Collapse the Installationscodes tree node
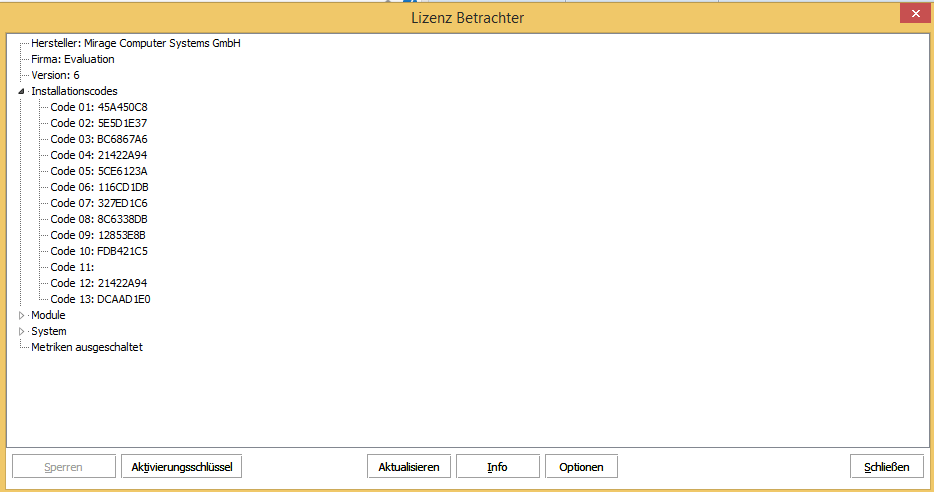 click(21, 91)
